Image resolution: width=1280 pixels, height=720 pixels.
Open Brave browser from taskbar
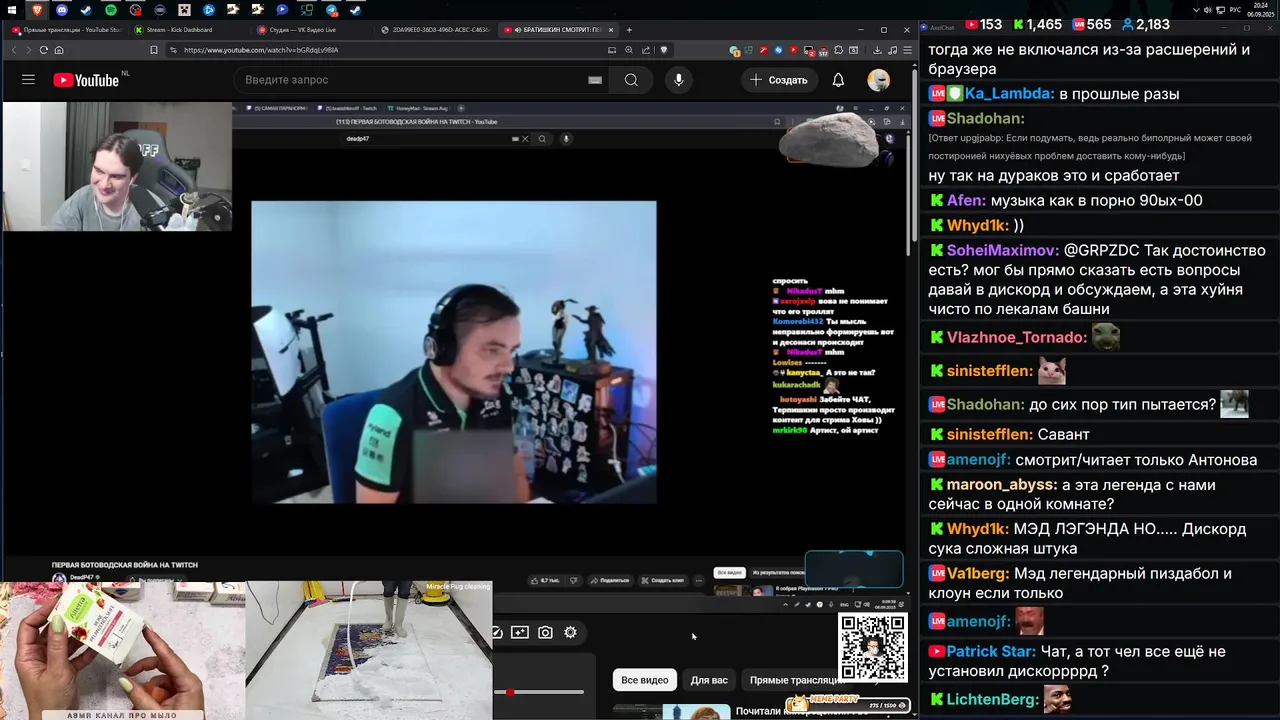click(x=37, y=10)
